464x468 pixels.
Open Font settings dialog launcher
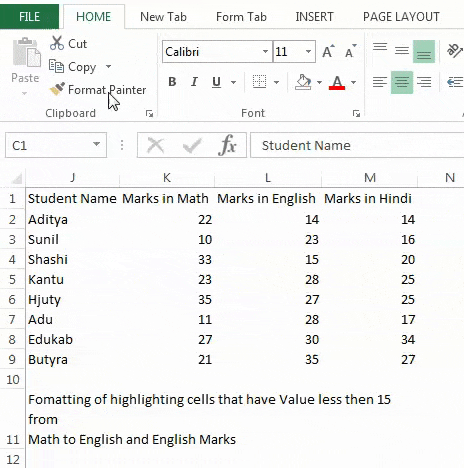[x=356, y=114]
